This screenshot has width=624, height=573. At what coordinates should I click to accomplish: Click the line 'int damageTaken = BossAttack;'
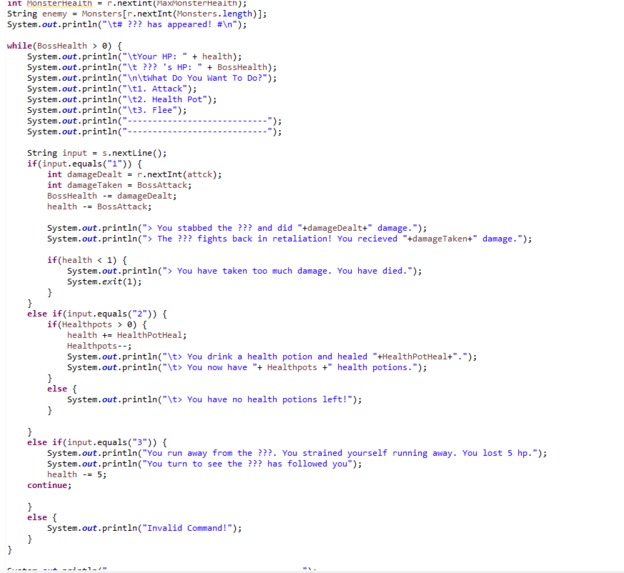click(119, 185)
